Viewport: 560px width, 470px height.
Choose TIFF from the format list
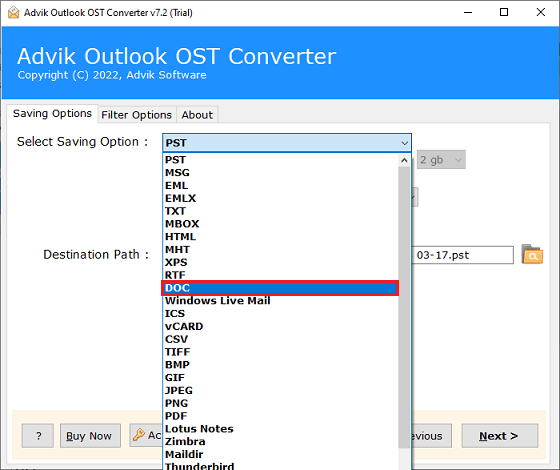[x=281, y=352]
